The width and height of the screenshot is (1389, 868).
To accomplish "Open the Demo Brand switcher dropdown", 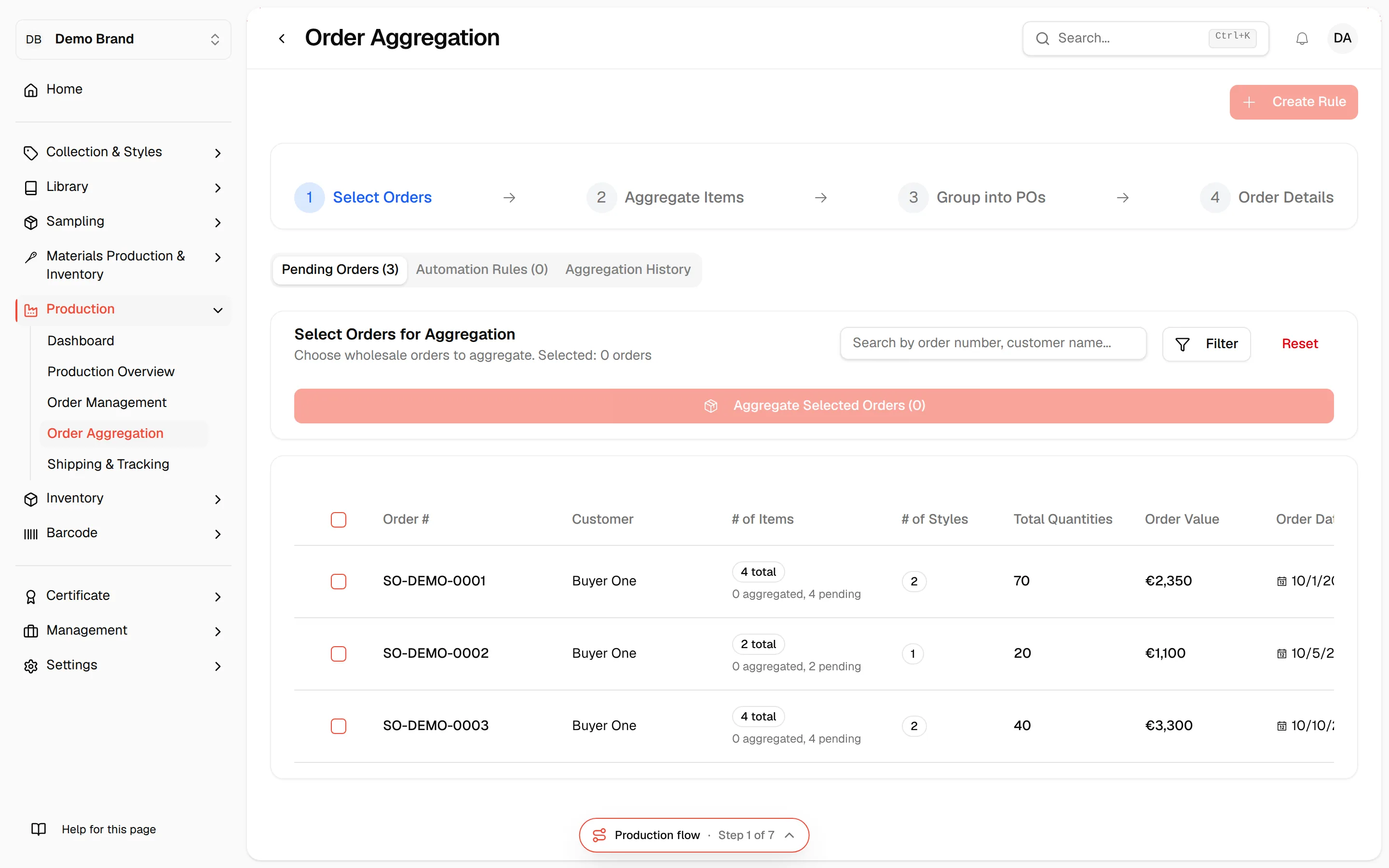I will [123, 39].
